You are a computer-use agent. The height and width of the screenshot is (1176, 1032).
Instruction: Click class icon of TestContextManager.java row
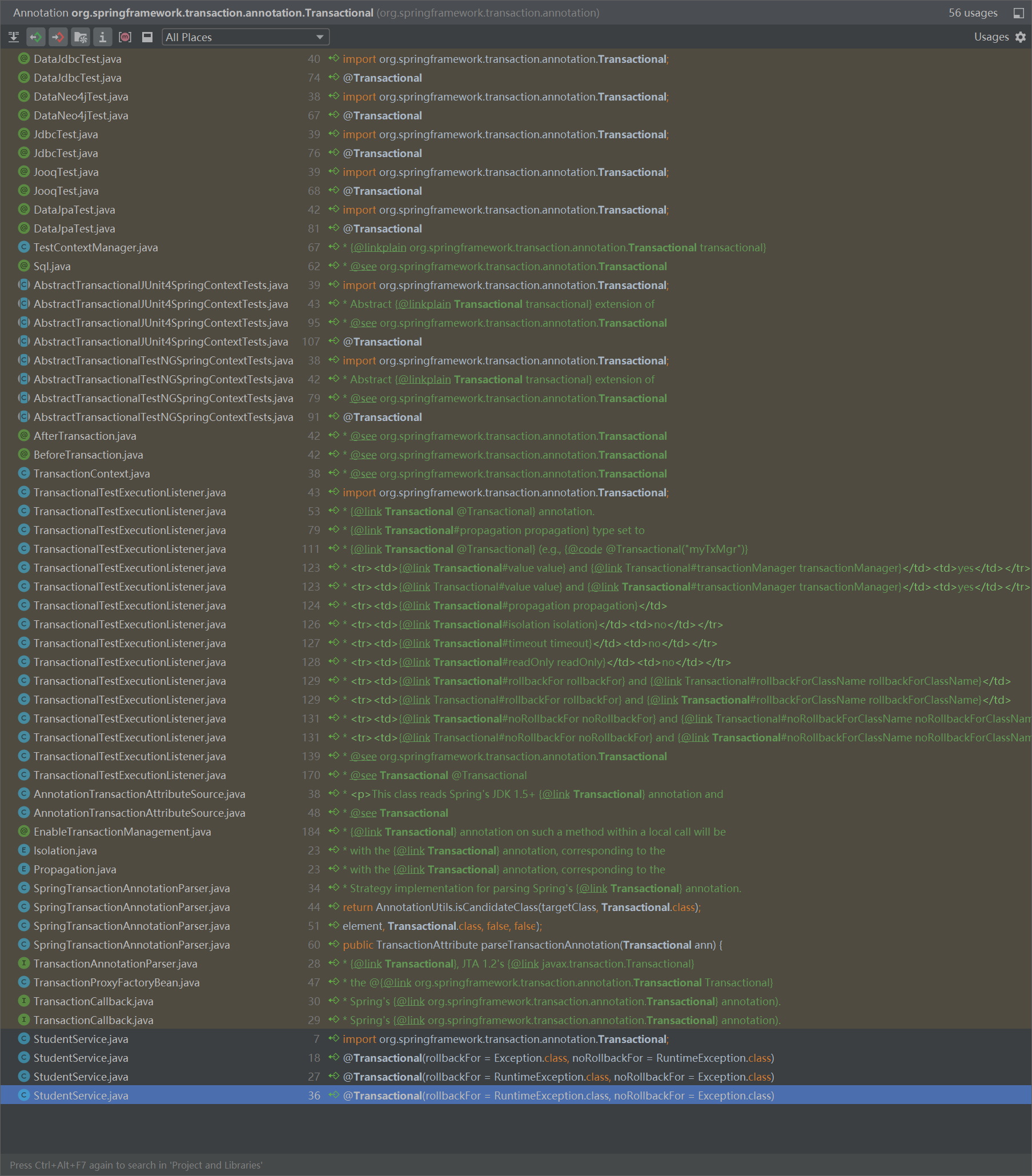pos(23,247)
